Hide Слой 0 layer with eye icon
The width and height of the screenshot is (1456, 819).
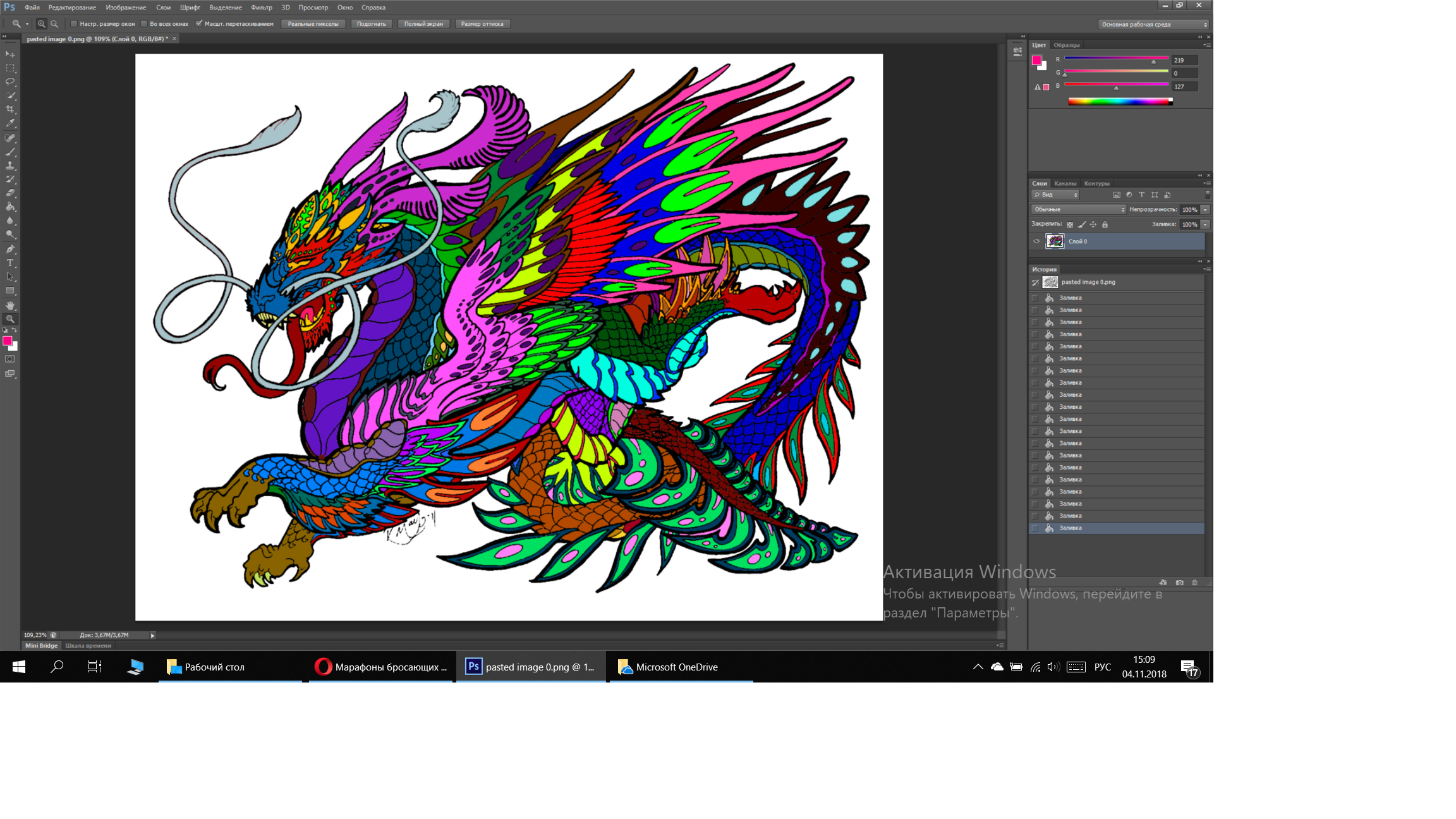tap(1036, 241)
